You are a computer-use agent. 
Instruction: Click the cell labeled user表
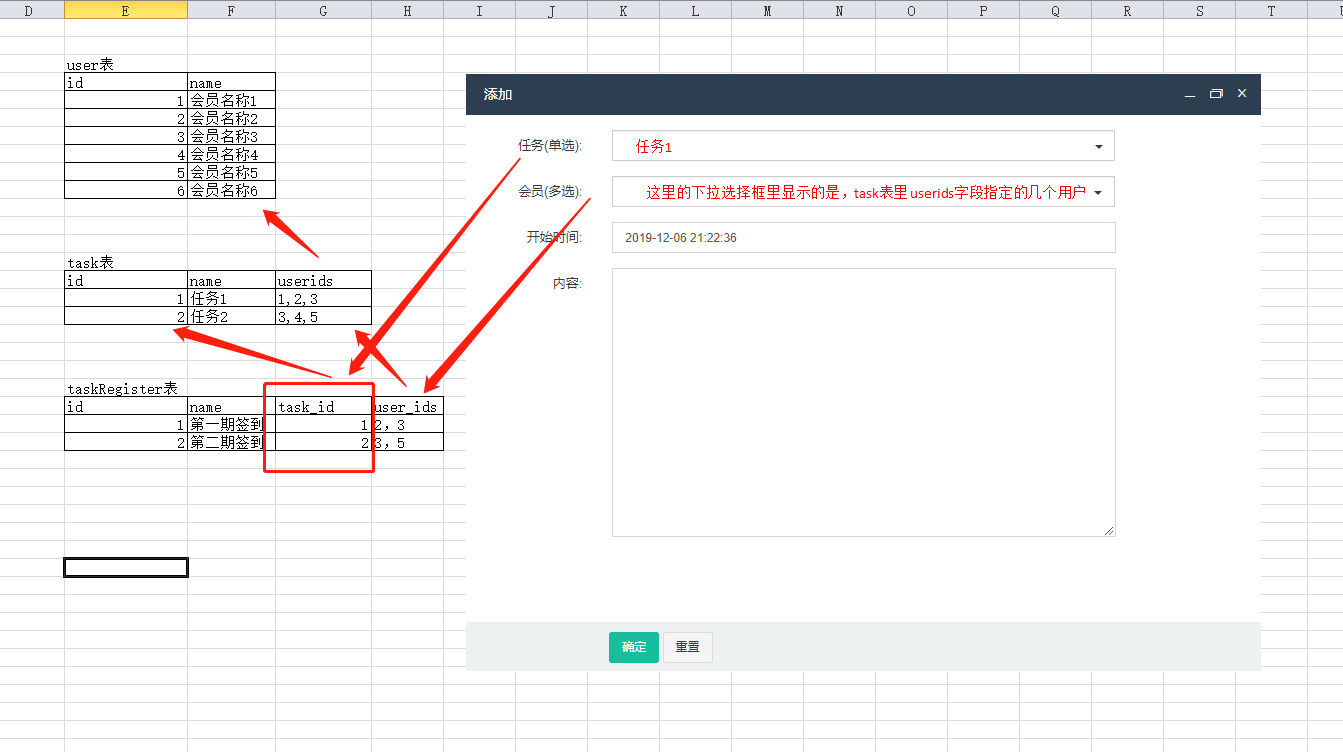(x=125, y=64)
